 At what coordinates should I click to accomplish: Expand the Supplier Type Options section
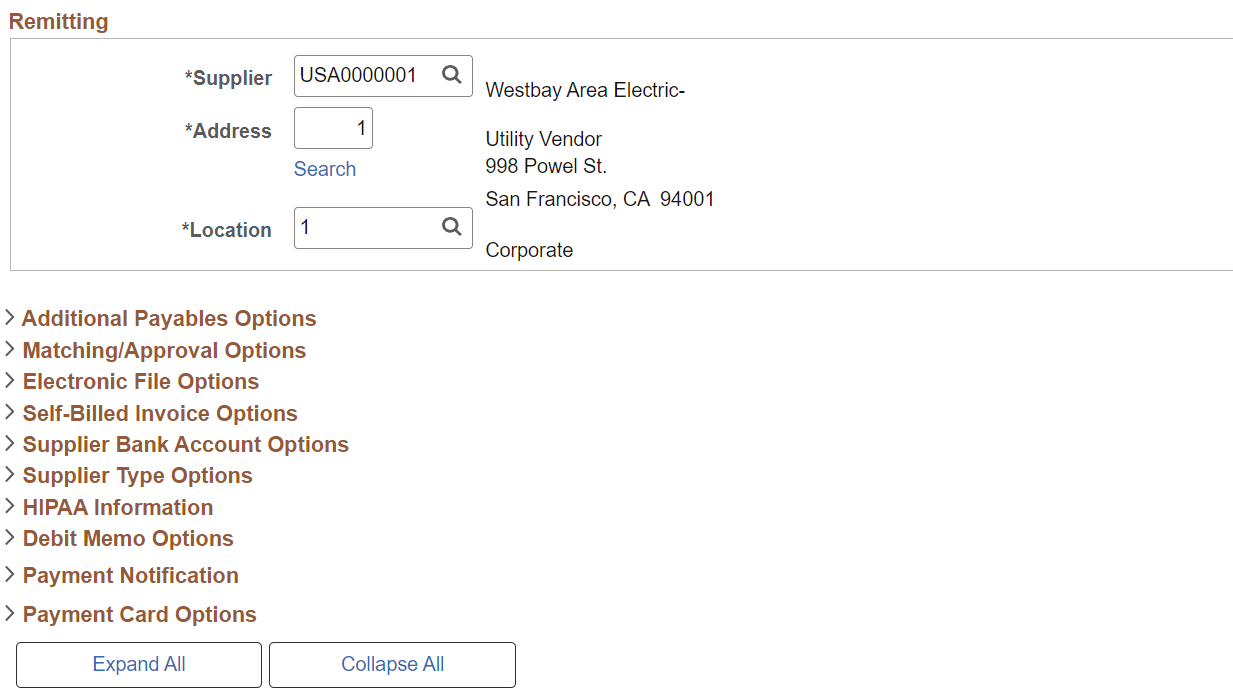pos(137,476)
